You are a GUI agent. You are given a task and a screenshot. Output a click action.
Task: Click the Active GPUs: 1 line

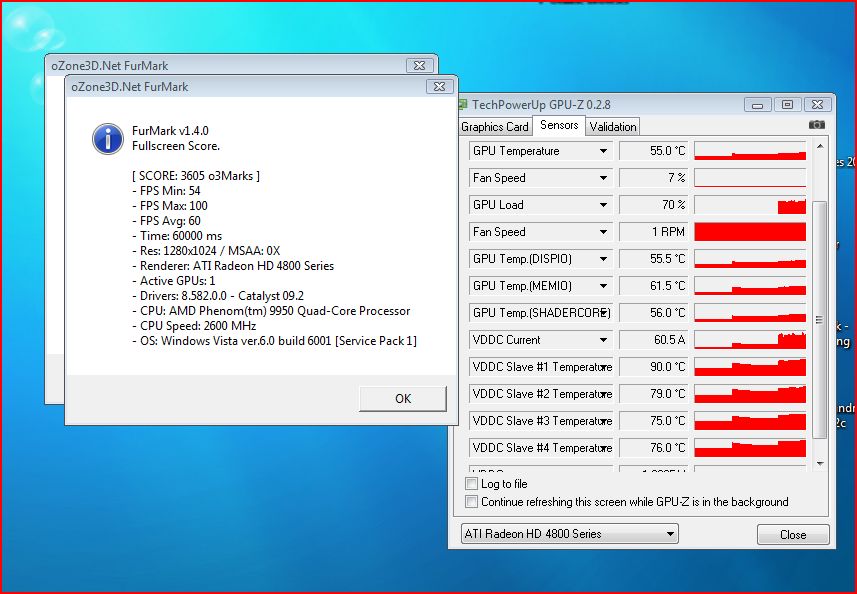tap(174, 281)
